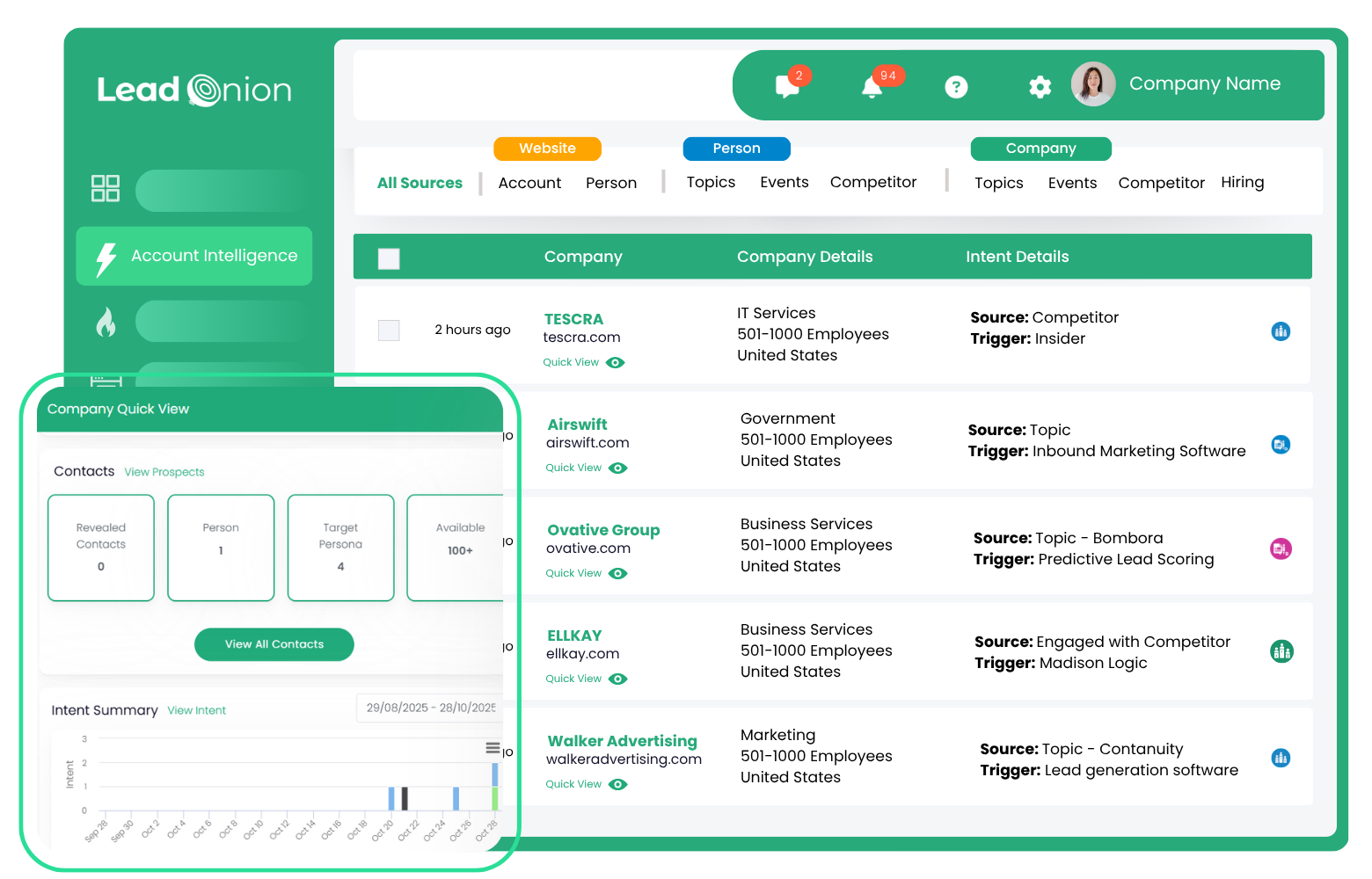Image resolution: width=1372 pixels, height=879 pixels.
Task: Click the View All Contacts button
Action: [274, 644]
